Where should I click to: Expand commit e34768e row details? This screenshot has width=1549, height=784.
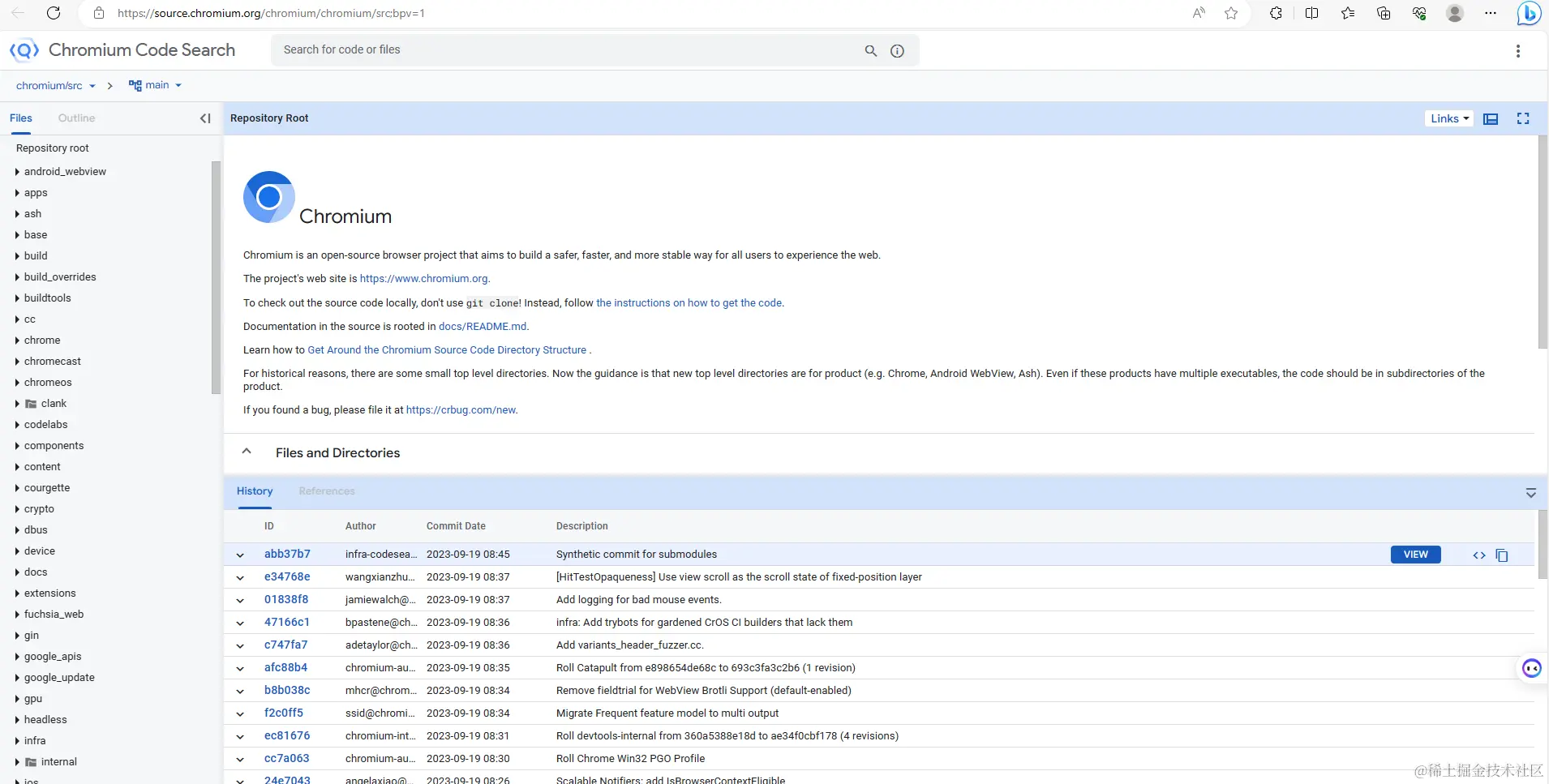pyautogui.click(x=240, y=578)
